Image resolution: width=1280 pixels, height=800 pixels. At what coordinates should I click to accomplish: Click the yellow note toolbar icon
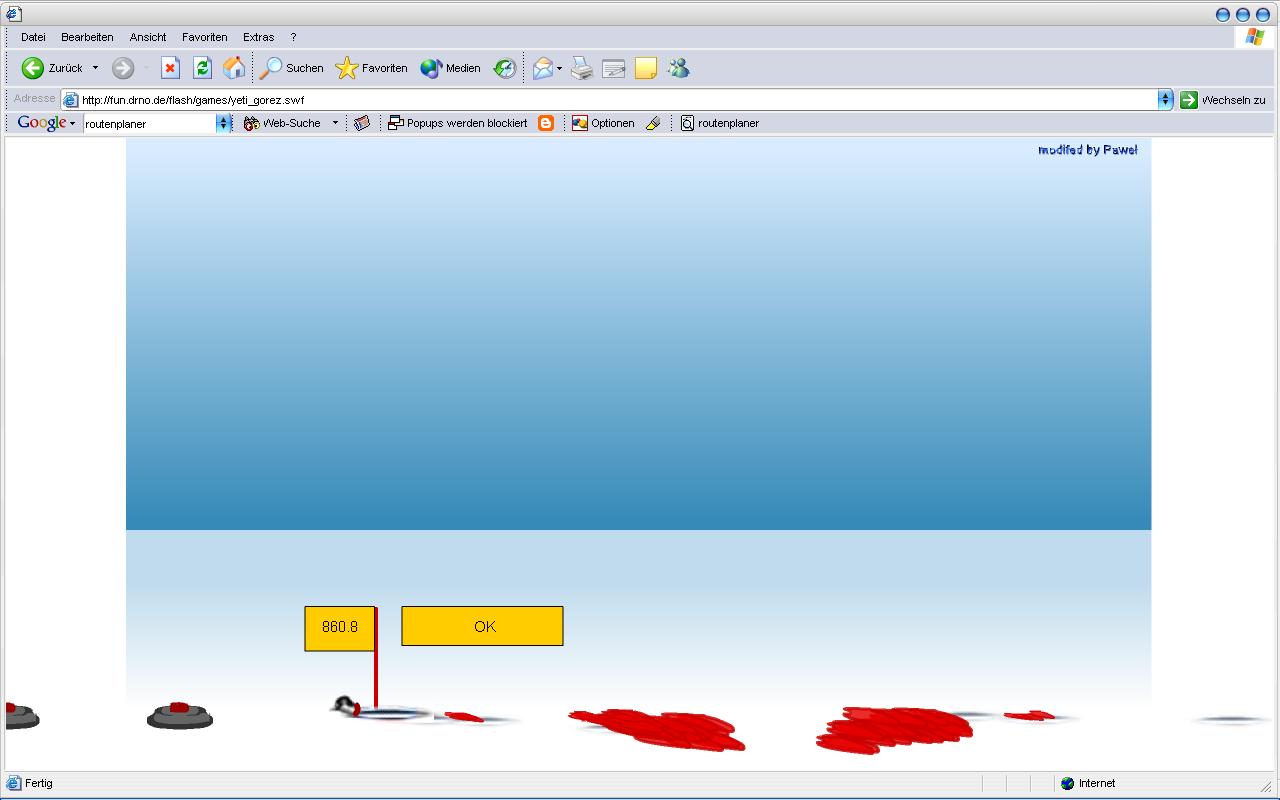point(646,68)
